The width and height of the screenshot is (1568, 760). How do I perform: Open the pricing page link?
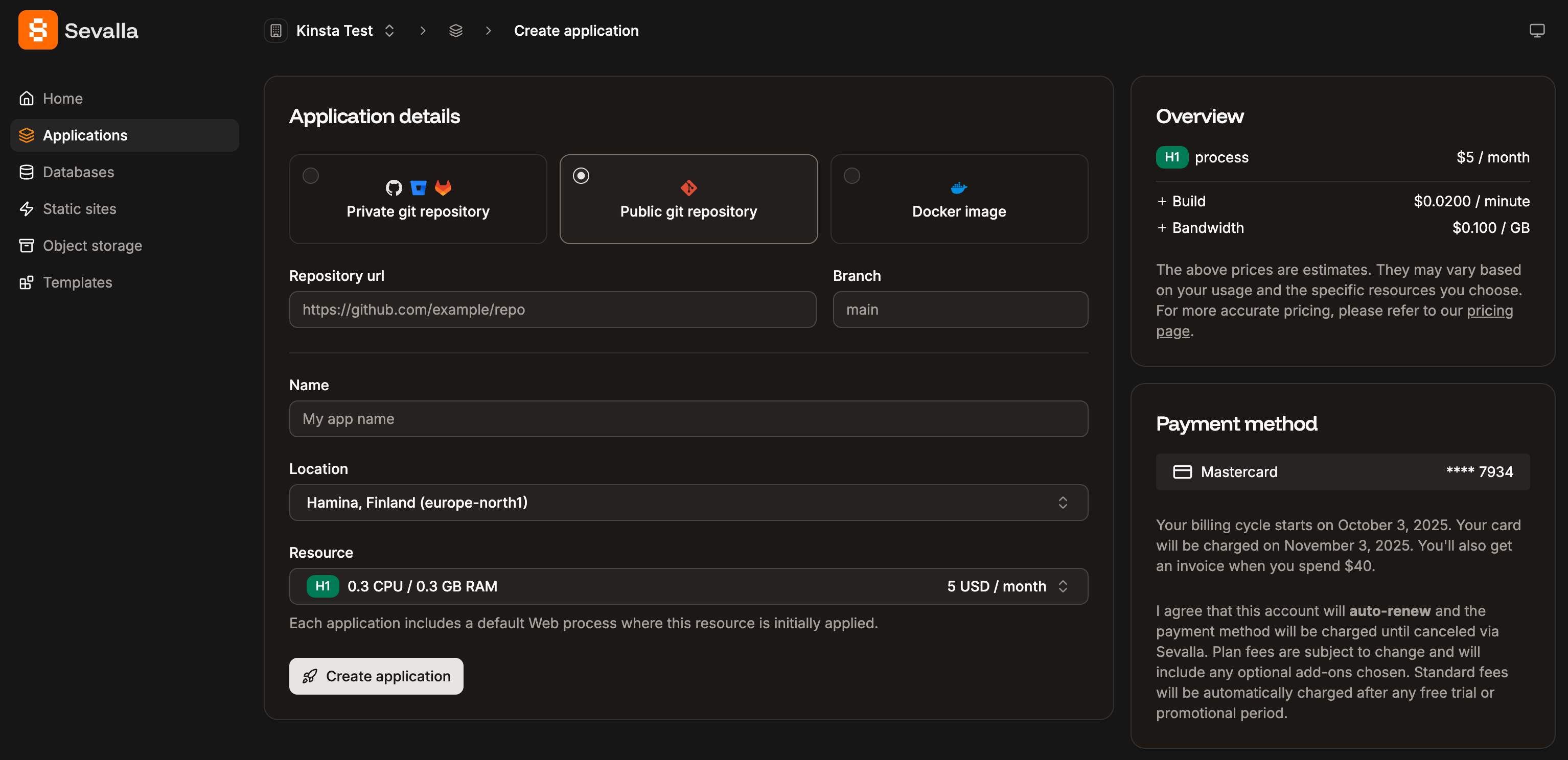[1489, 311]
